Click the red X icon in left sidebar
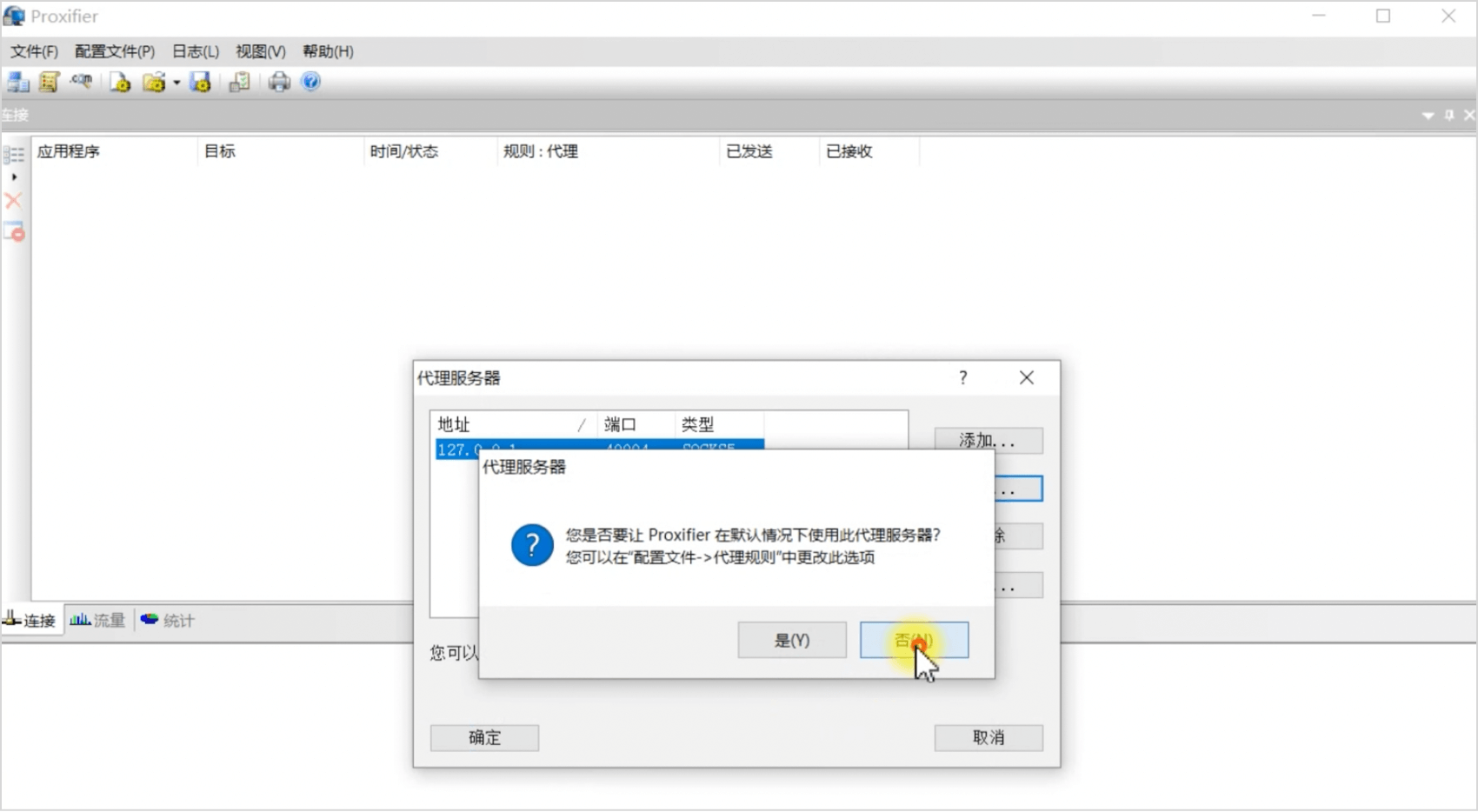Viewport: 1478px width, 812px height. (x=13, y=201)
